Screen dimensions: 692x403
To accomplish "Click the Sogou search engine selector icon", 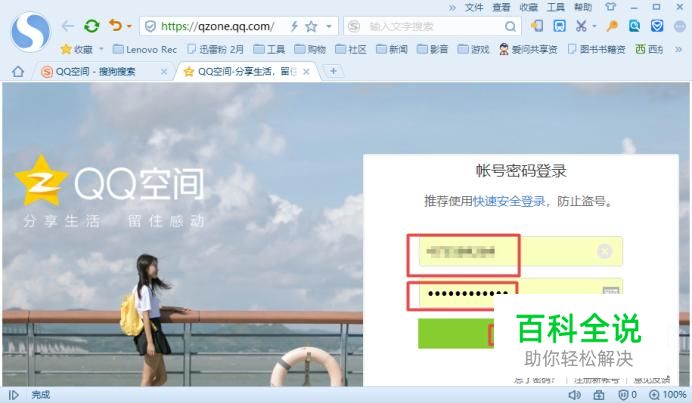I will pos(354,26).
